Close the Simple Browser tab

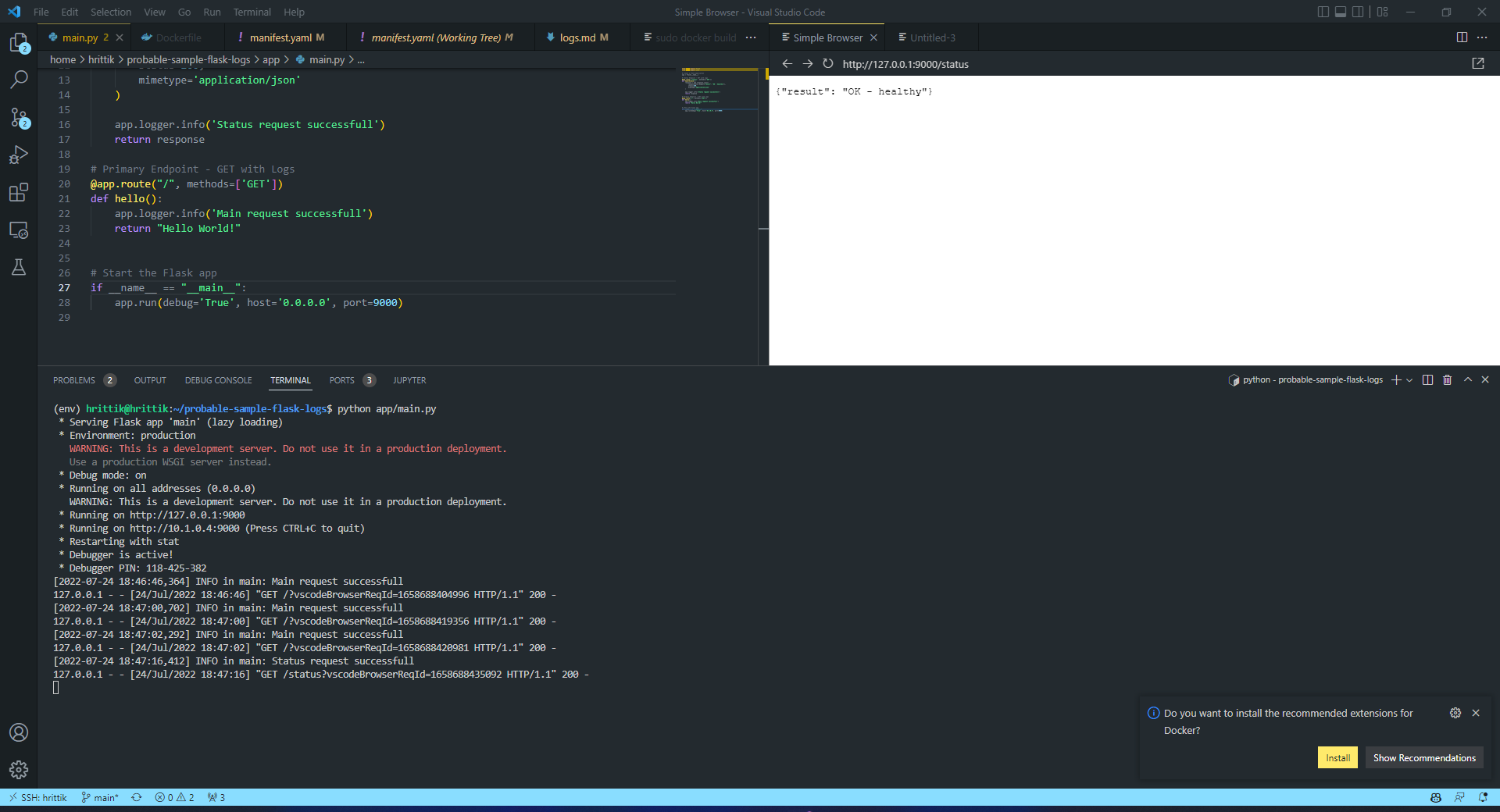click(x=873, y=37)
